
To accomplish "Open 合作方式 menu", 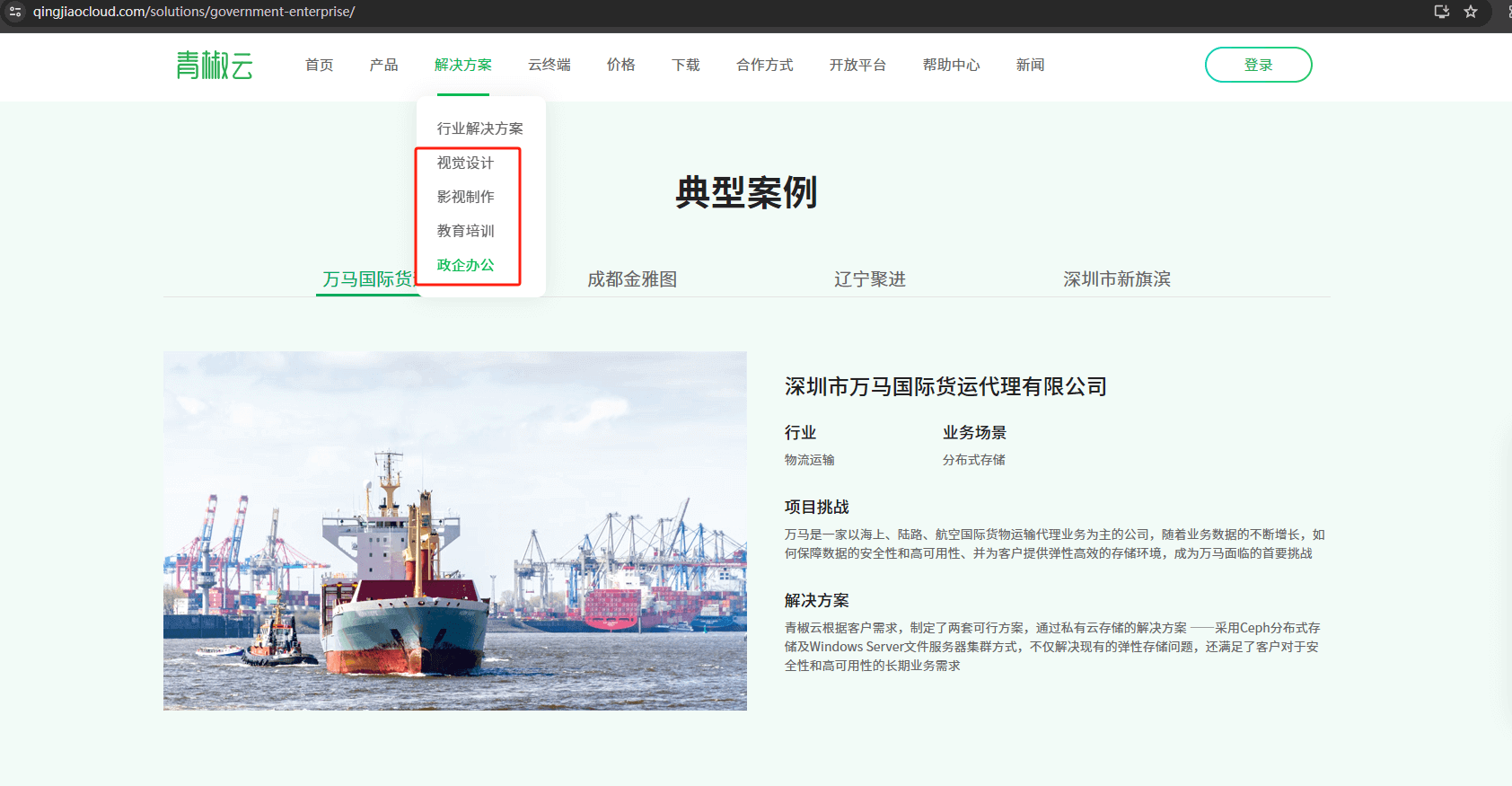I will [x=765, y=65].
